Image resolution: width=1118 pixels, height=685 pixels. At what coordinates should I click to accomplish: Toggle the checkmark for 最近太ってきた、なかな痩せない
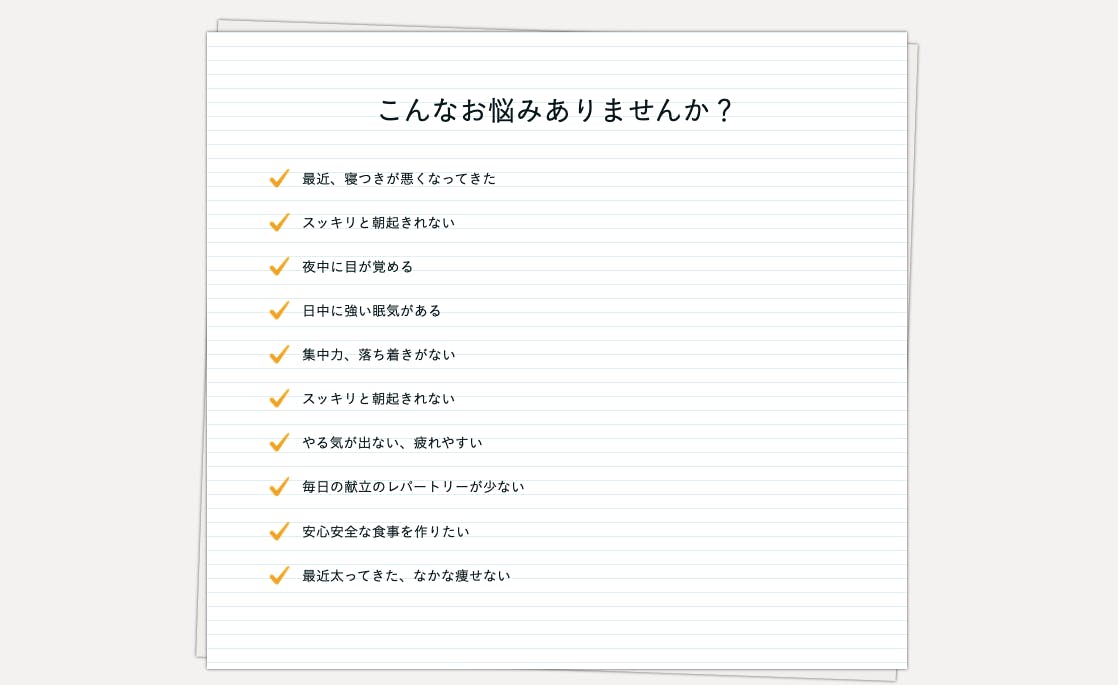point(279,575)
